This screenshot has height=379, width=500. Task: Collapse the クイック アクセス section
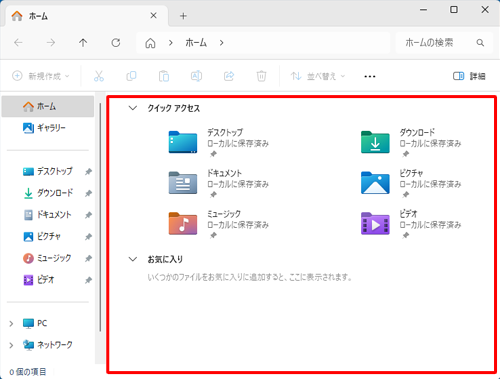pyautogui.click(x=133, y=108)
